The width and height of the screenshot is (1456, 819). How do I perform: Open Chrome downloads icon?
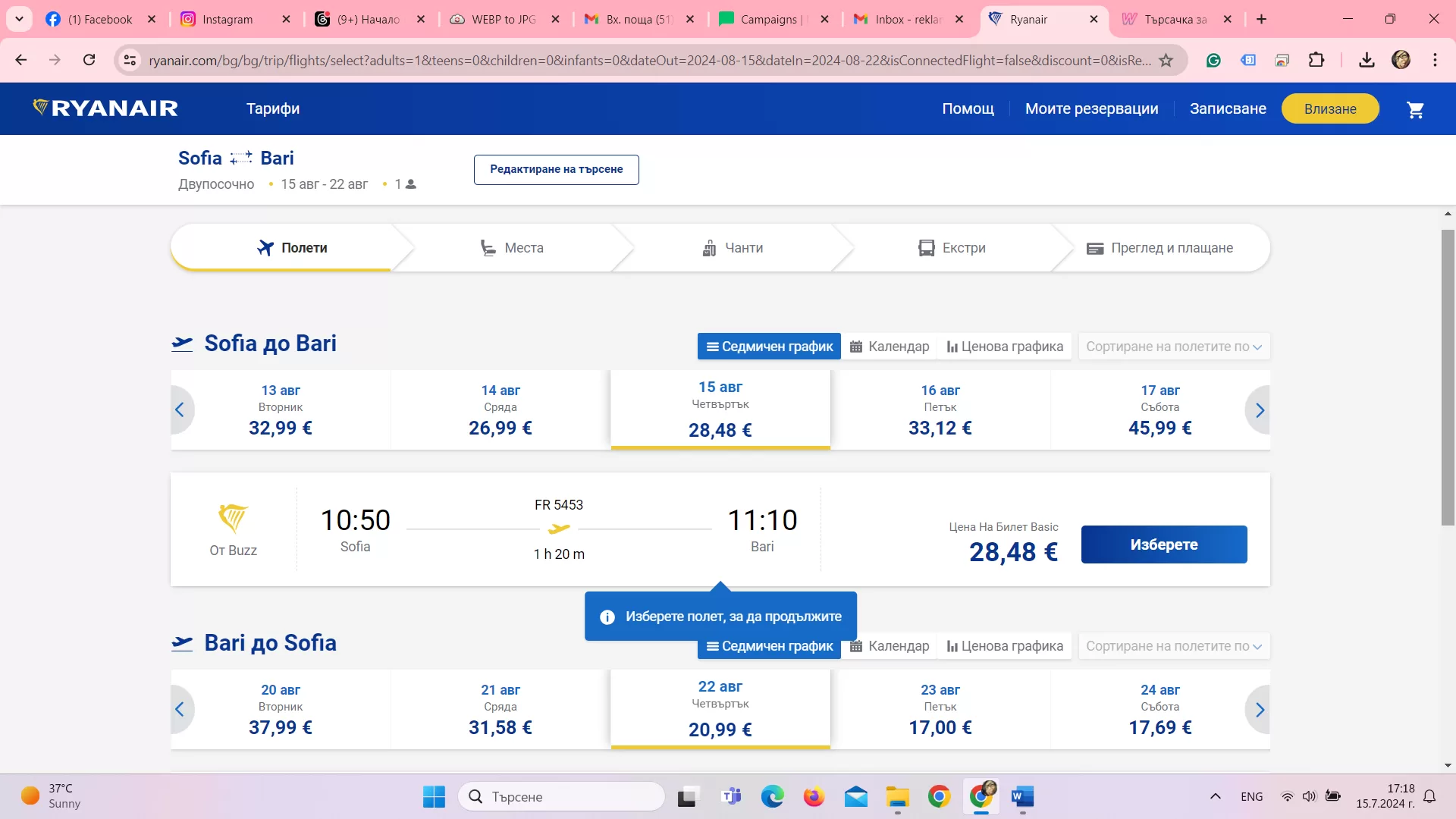click(1367, 60)
